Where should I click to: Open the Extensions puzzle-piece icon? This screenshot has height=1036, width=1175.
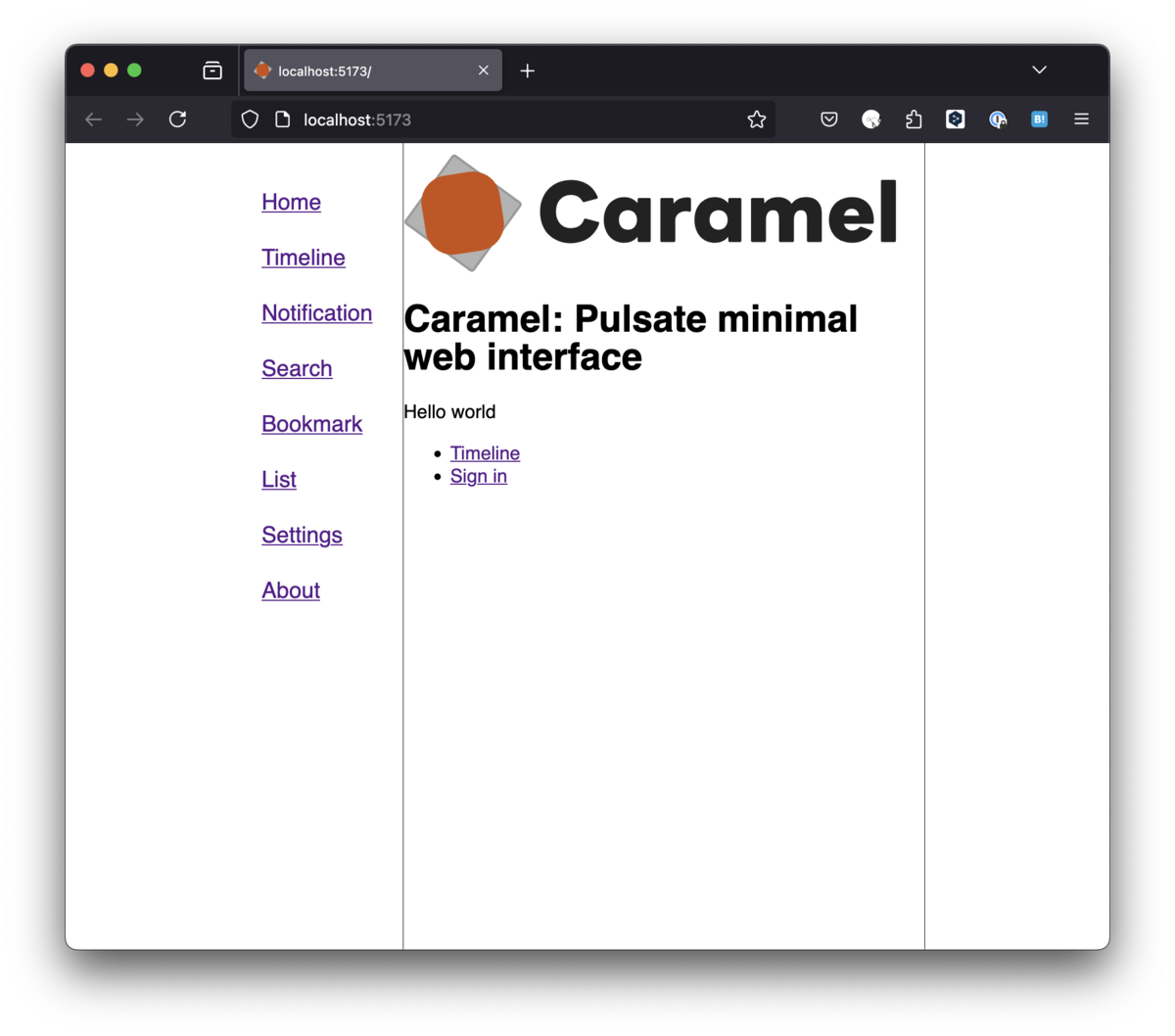[x=914, y=119]
